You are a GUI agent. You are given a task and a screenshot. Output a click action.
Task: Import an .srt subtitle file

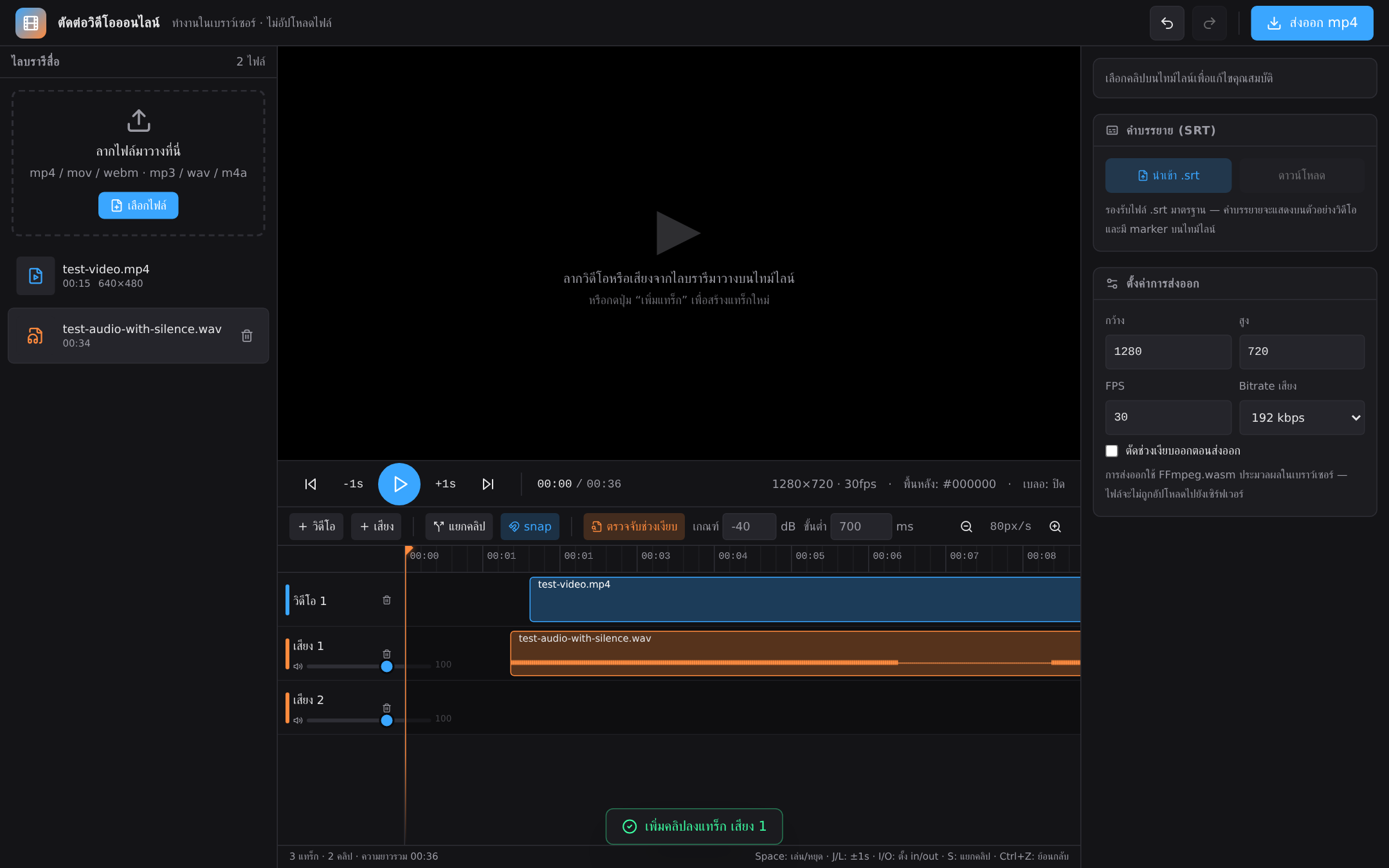pyautogui.click(x=1168, y=176)
